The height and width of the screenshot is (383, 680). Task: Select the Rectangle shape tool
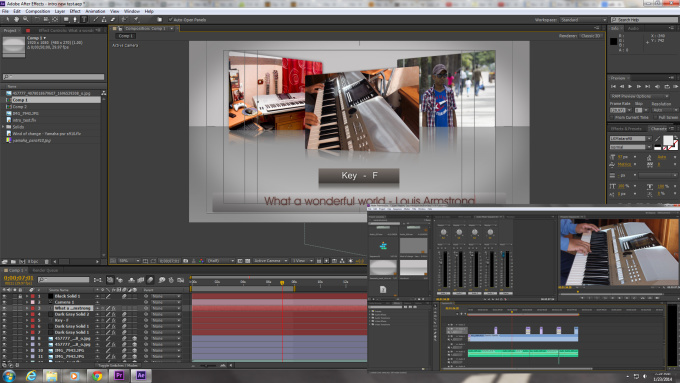[x=66, y=20]
